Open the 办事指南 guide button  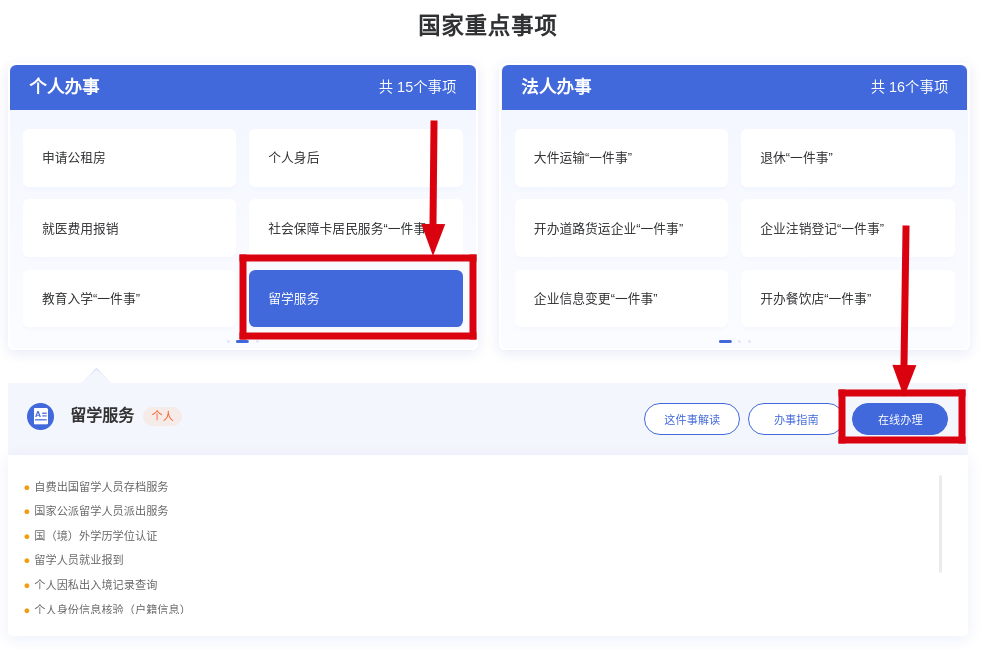pyautogui.click(x=795, y=419)
